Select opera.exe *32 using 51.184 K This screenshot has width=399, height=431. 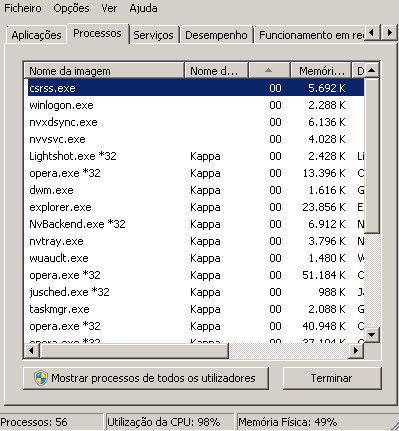tap(195, 275)
